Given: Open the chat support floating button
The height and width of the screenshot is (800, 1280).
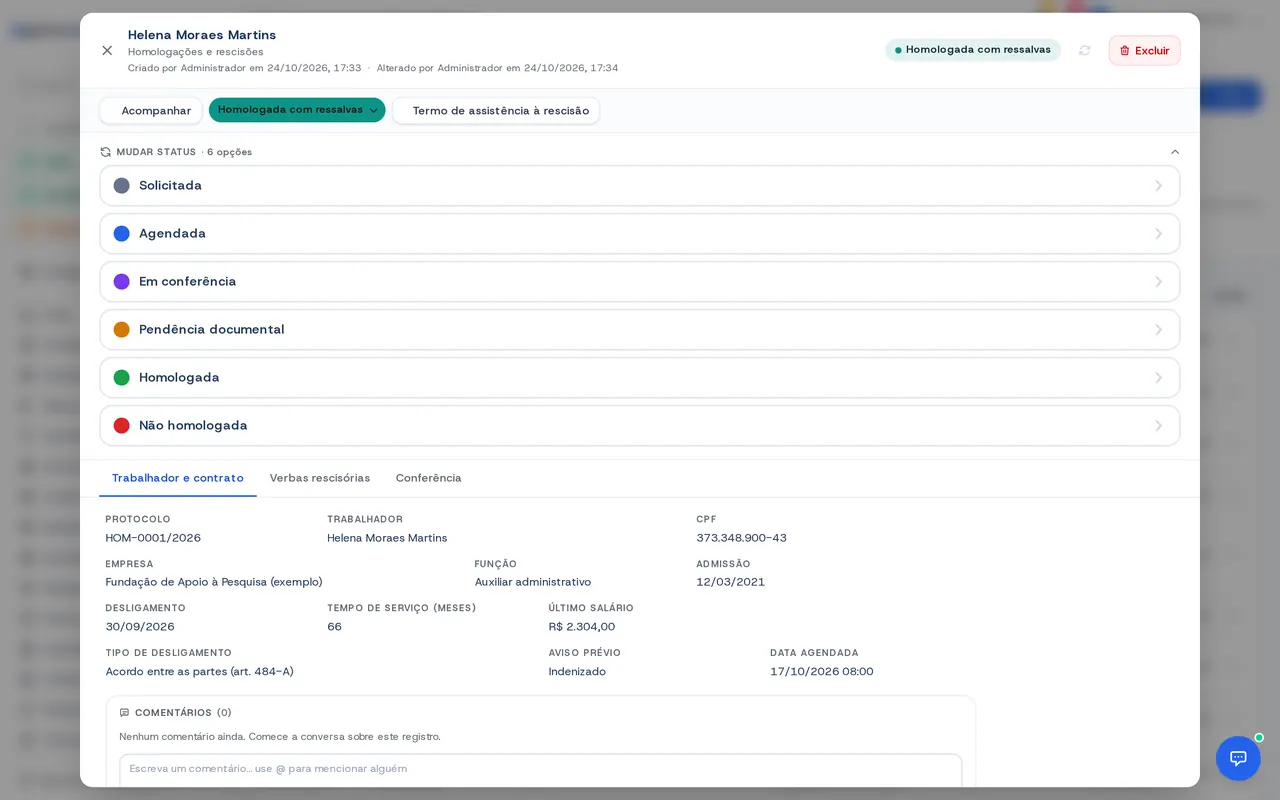Looking at the screenshot, I should click(x=1238, y=758).
